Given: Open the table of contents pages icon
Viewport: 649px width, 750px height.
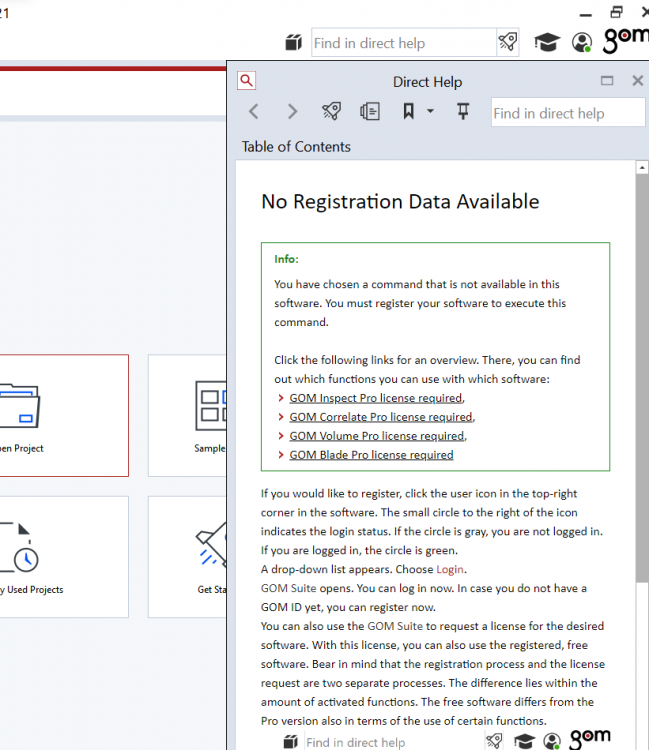Looking at the screenshot, I should pos(370,111).
